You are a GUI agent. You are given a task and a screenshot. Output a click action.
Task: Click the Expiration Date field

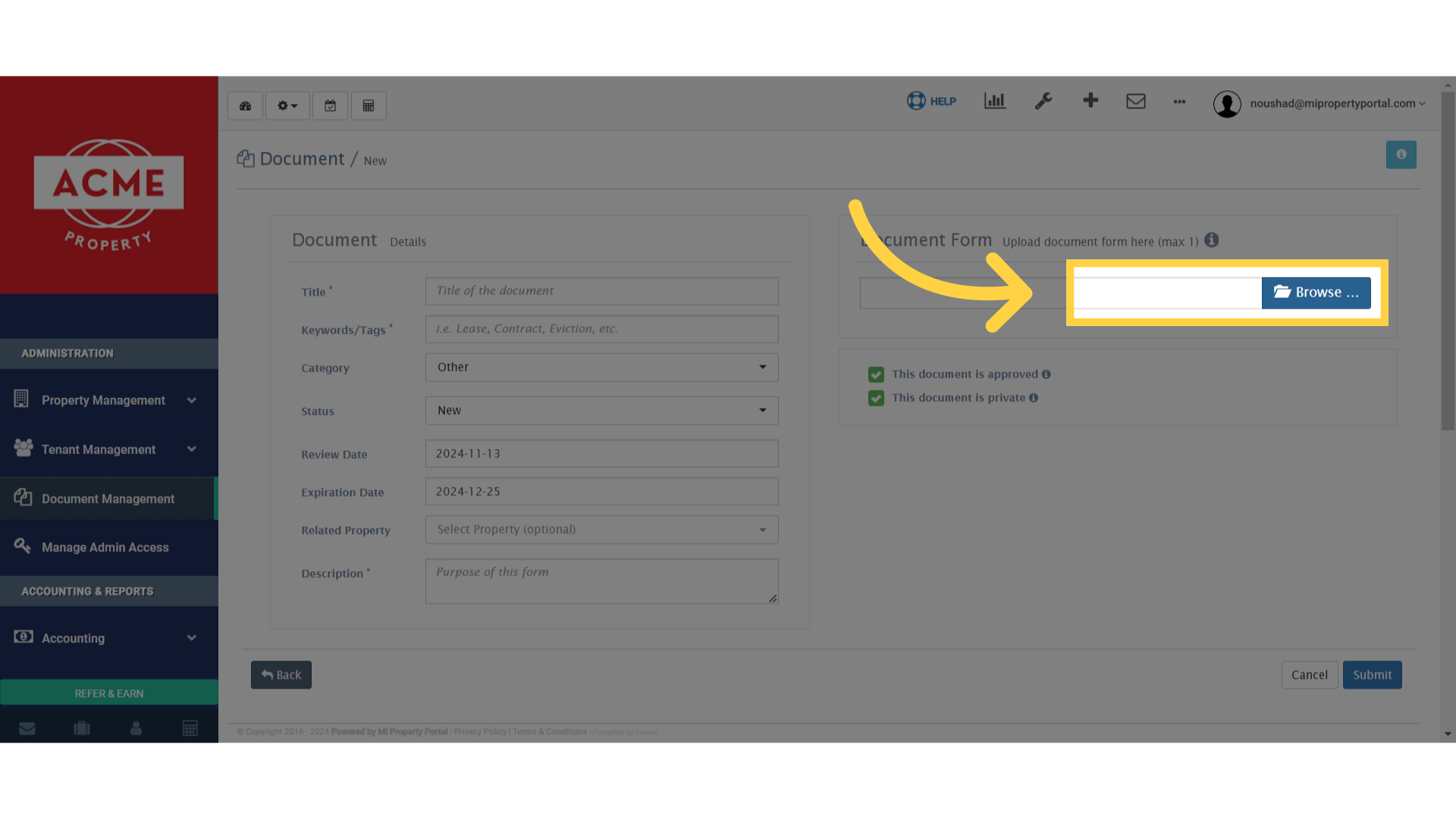602,492
